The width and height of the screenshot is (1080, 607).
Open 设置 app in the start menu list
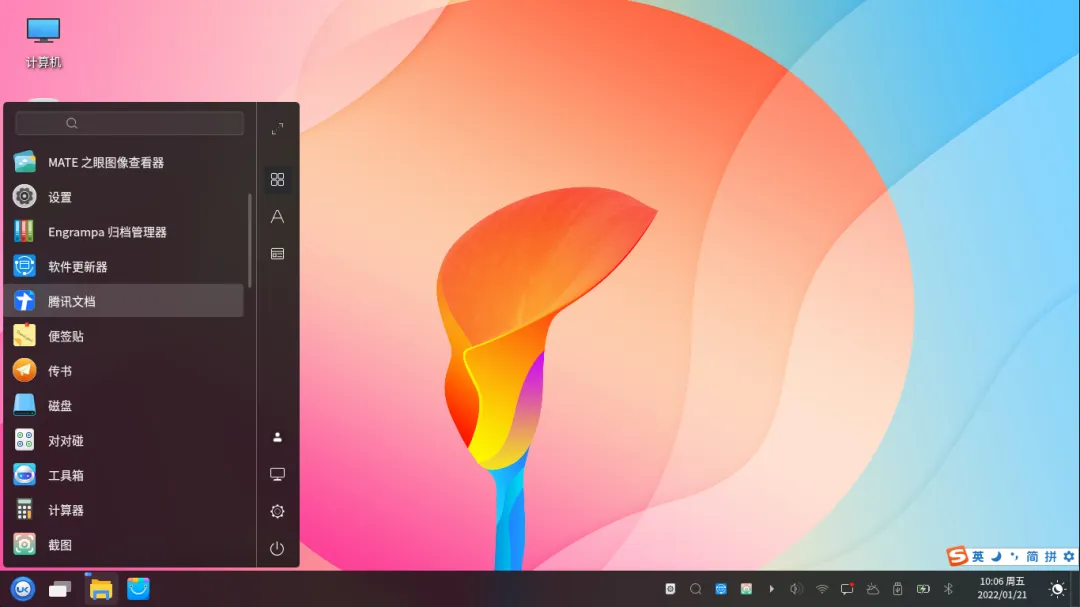pyautogui.click(x=124, y=197)
